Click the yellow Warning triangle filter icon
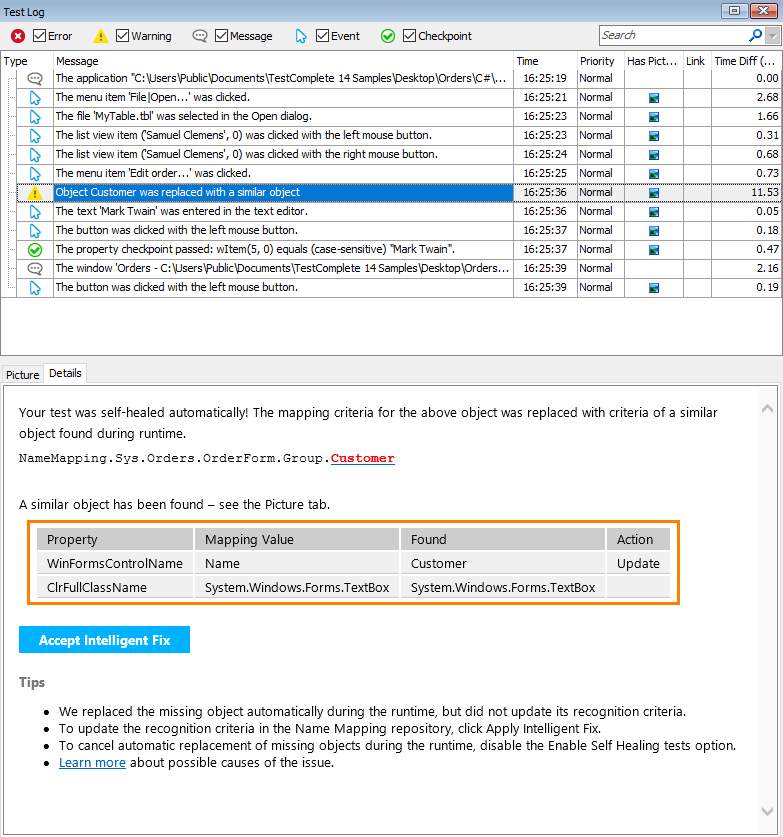Screen dimensions: 783x837 (x=101, y=36)
